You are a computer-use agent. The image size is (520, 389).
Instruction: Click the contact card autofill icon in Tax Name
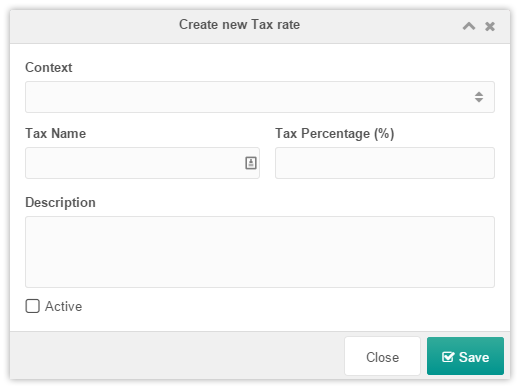coord(251,163)
